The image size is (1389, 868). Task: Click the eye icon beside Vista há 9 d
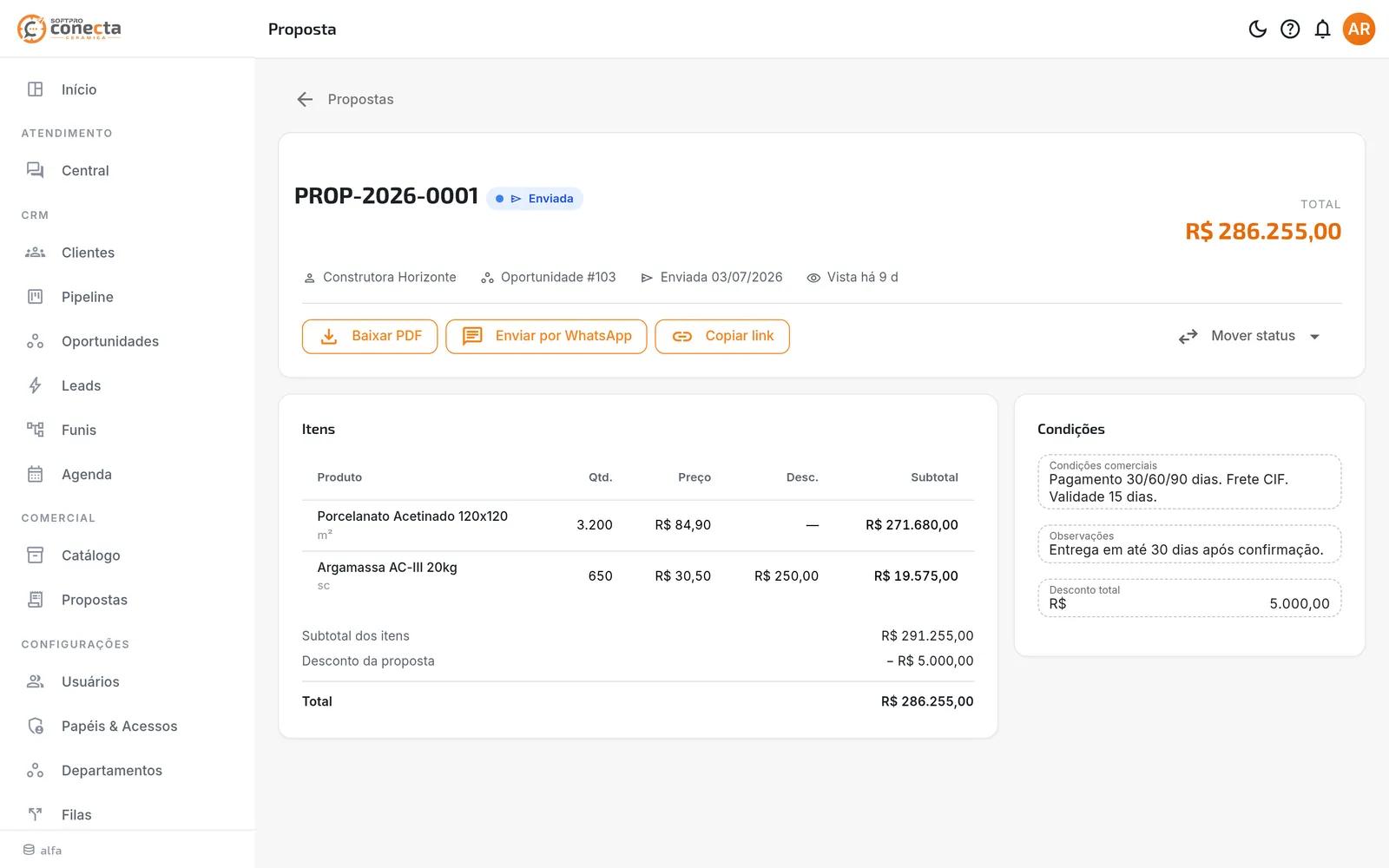(x=813, y=278)
